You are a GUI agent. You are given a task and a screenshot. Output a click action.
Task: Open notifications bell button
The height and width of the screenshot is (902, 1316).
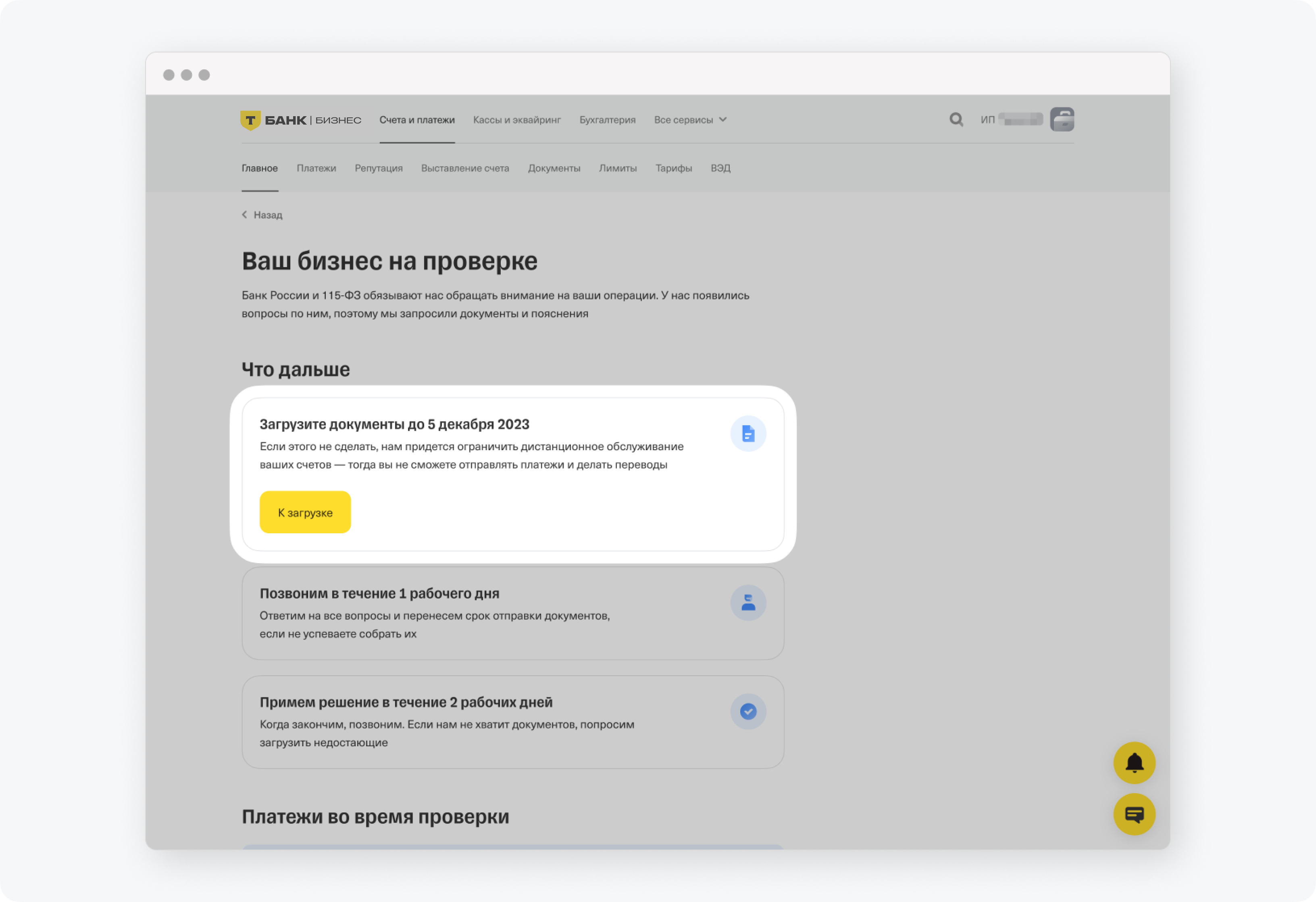coord(1134,763)
